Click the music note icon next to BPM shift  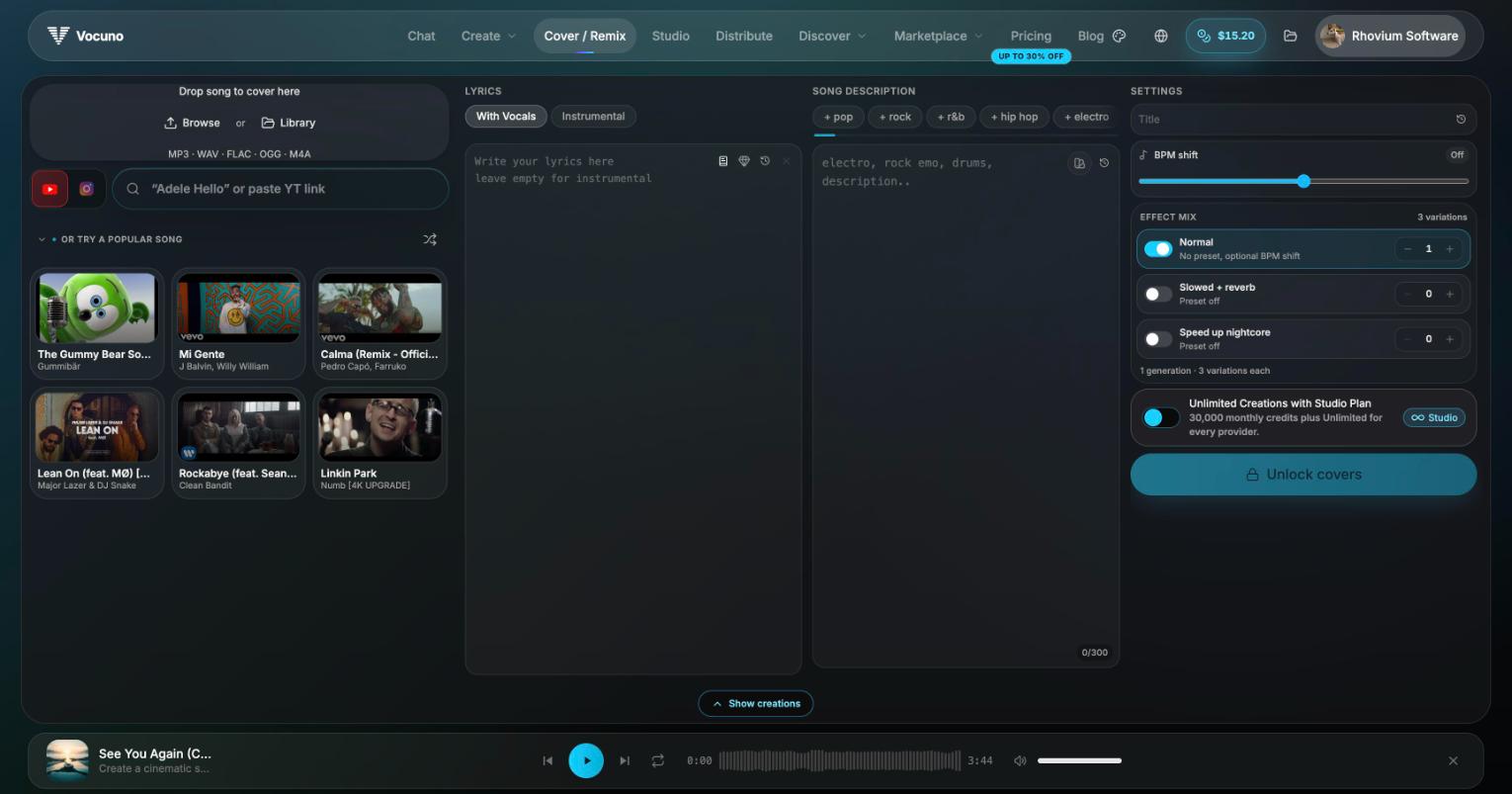1143,154
